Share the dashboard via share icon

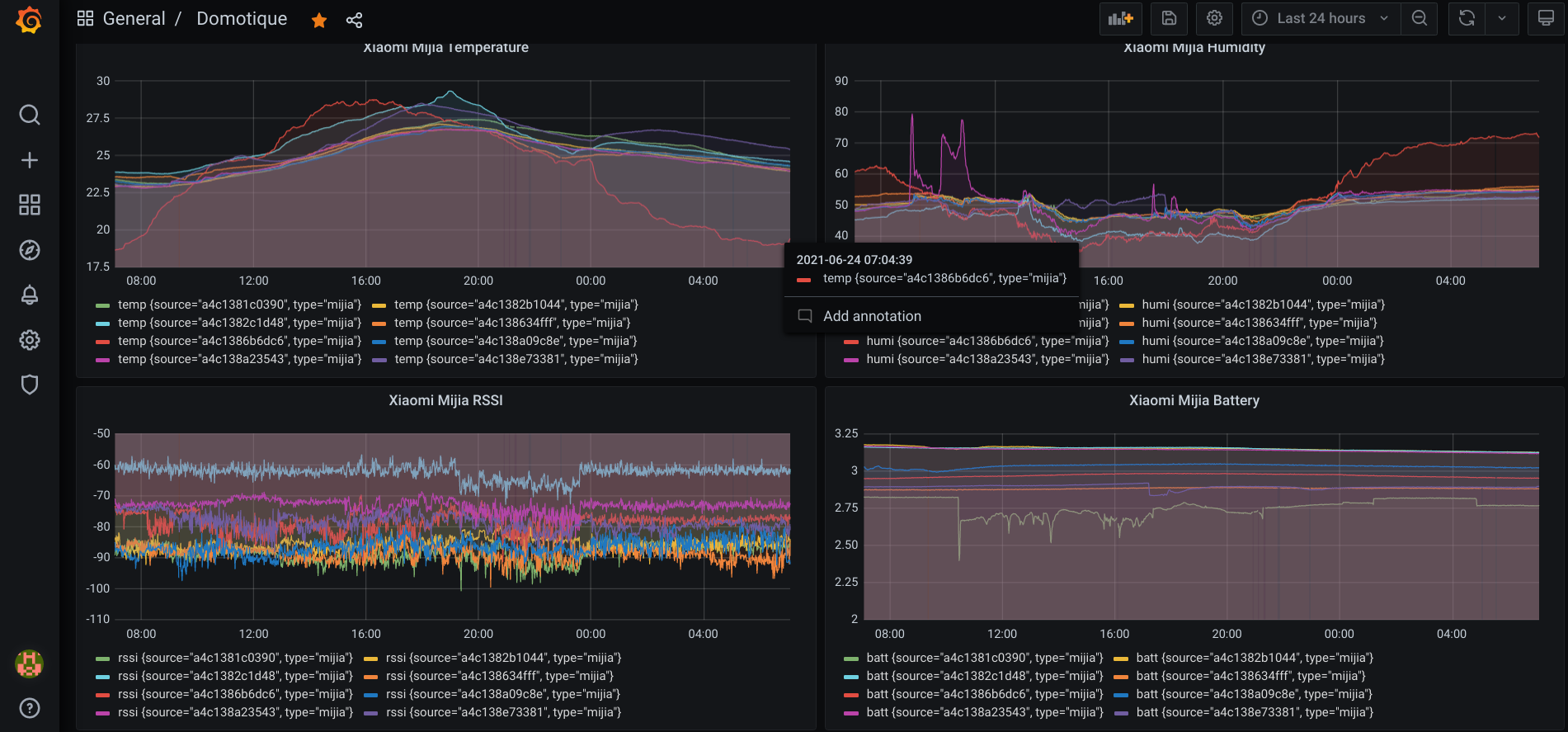pyautogui.click(x=354, y=20)
